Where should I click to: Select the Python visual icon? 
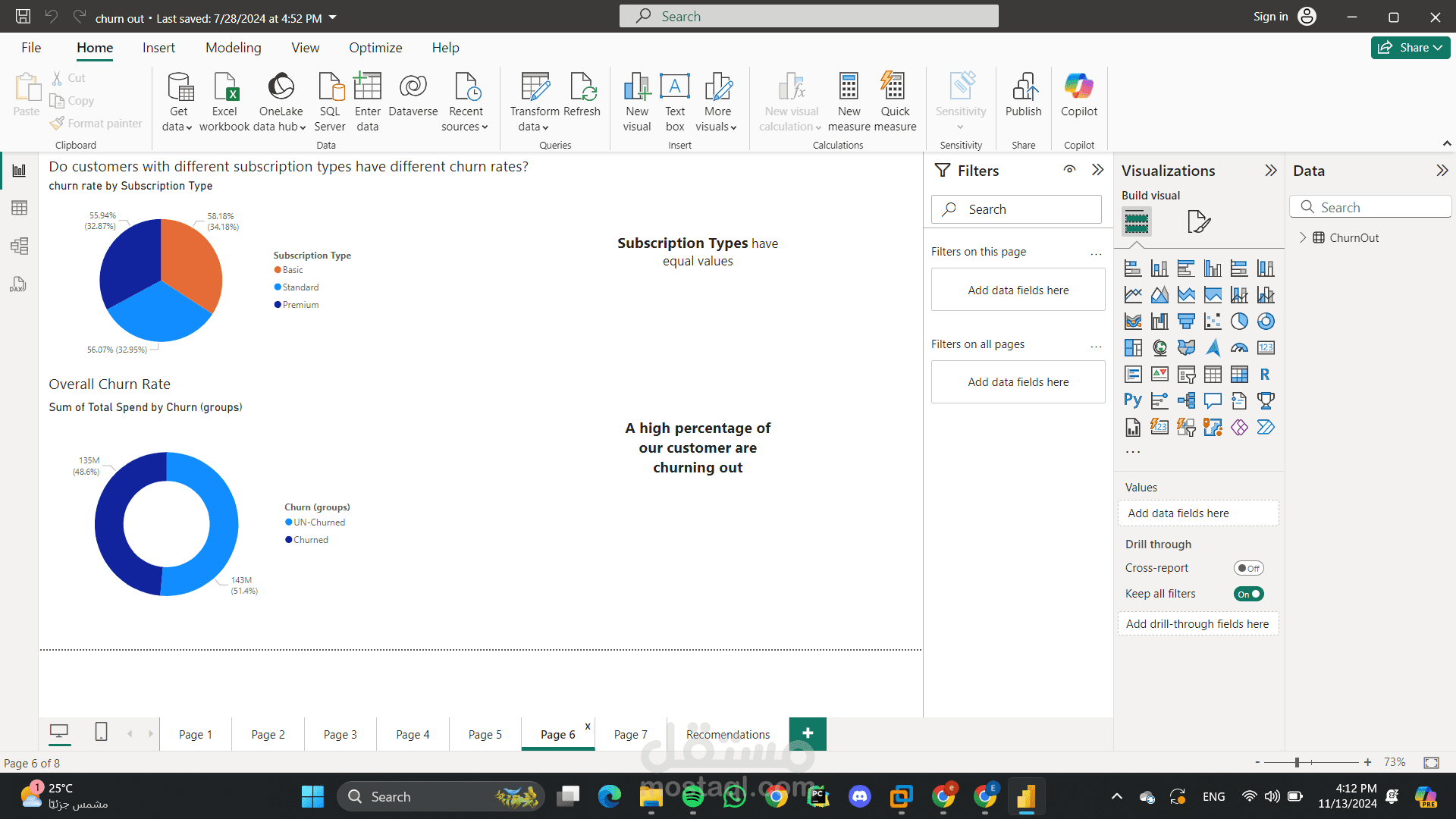[1132, 400]
